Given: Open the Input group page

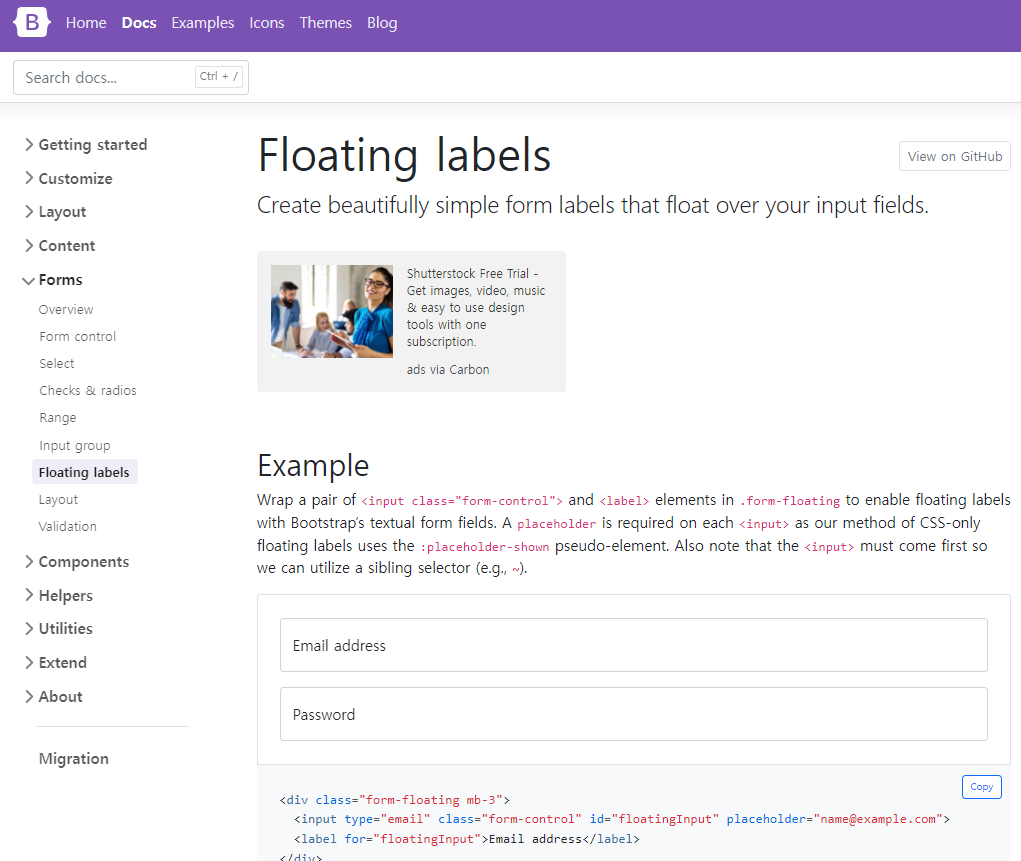Looking at the screenshot, I should (x=75, y=445).
